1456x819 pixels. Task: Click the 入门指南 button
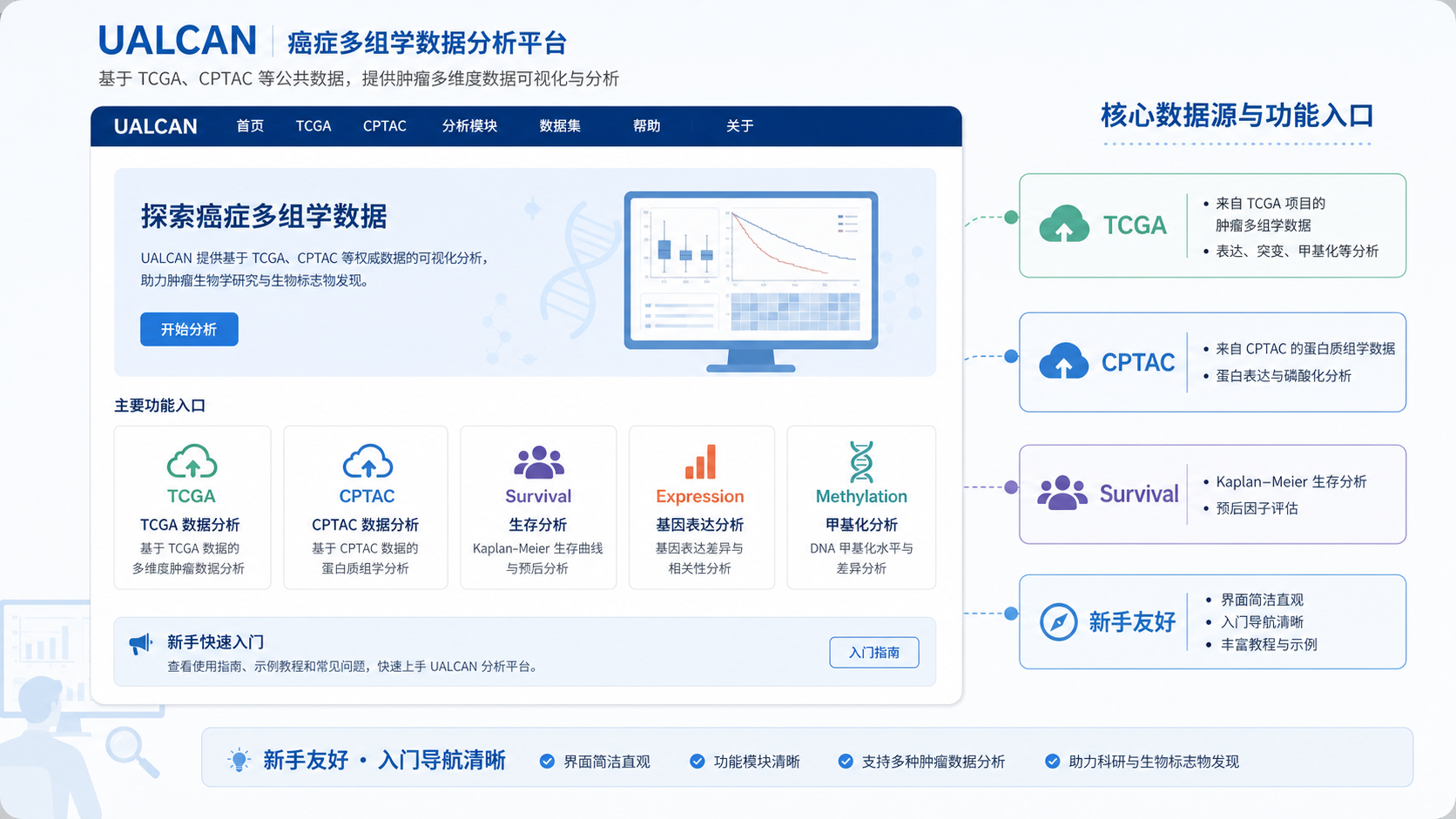(x=874, y=653)
